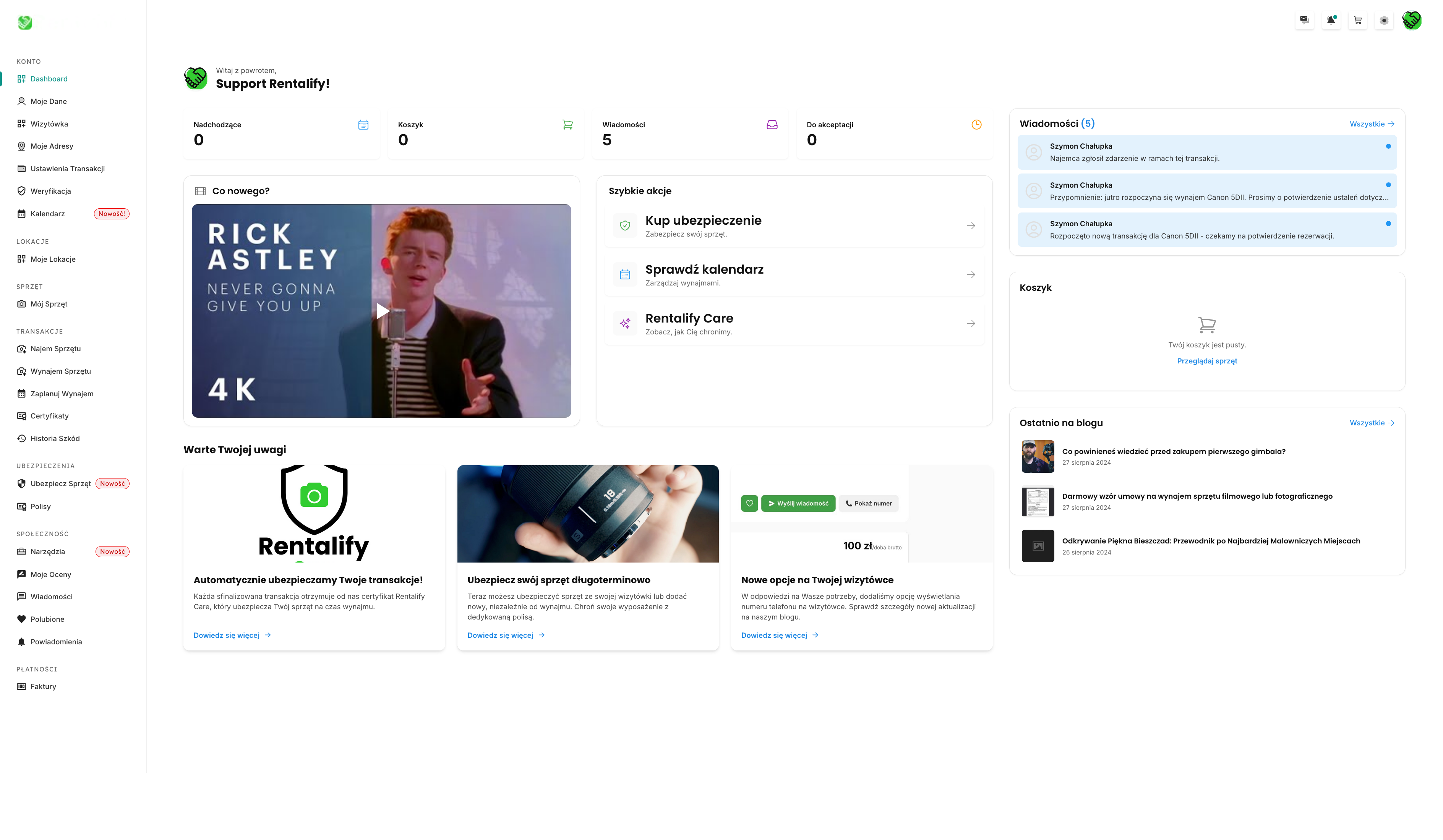Open first Szymon Chałupka message
1443x840 pixels.
(1206, 152)
